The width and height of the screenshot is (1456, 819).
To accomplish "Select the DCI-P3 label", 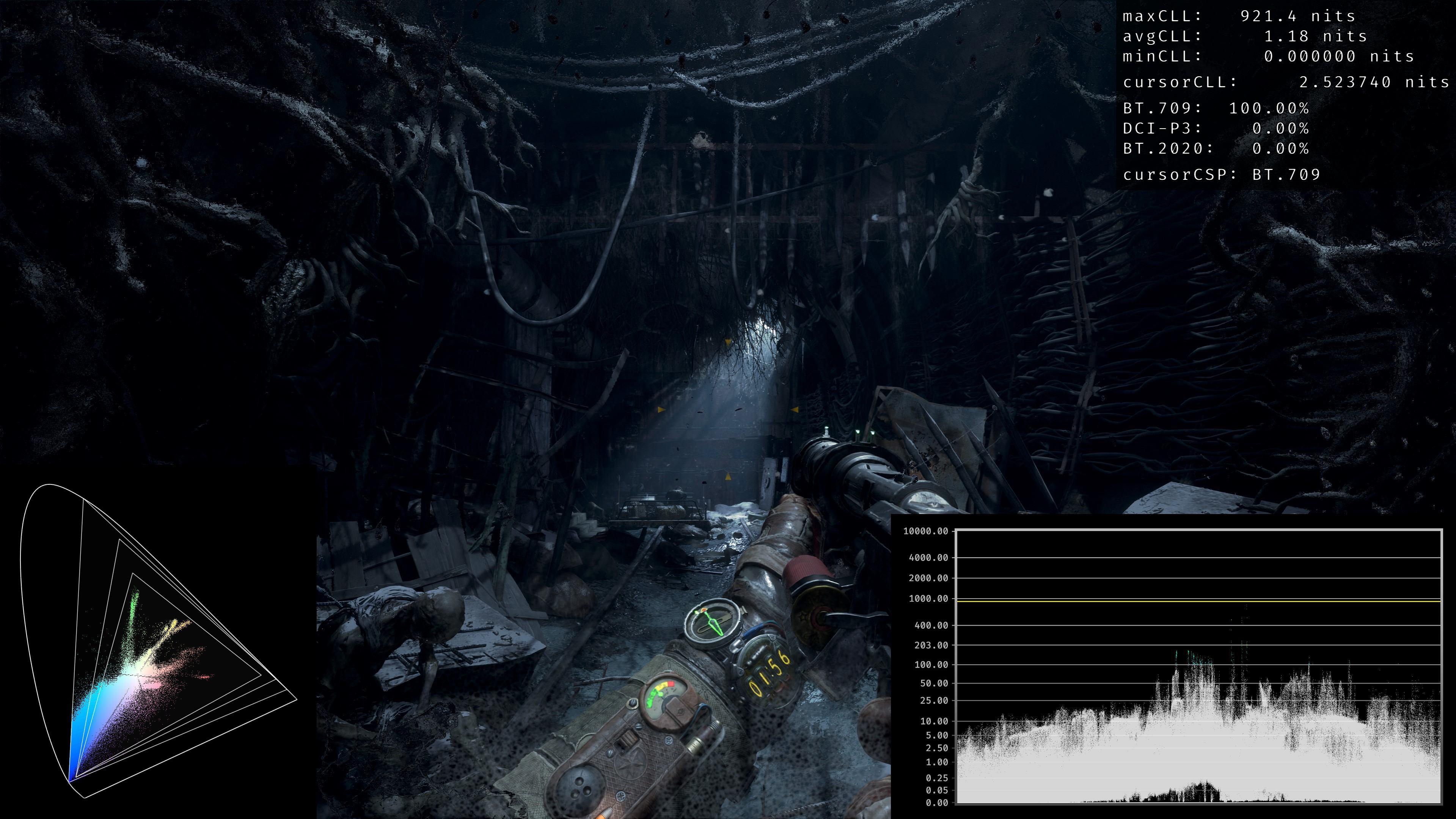I will 1162,129.
